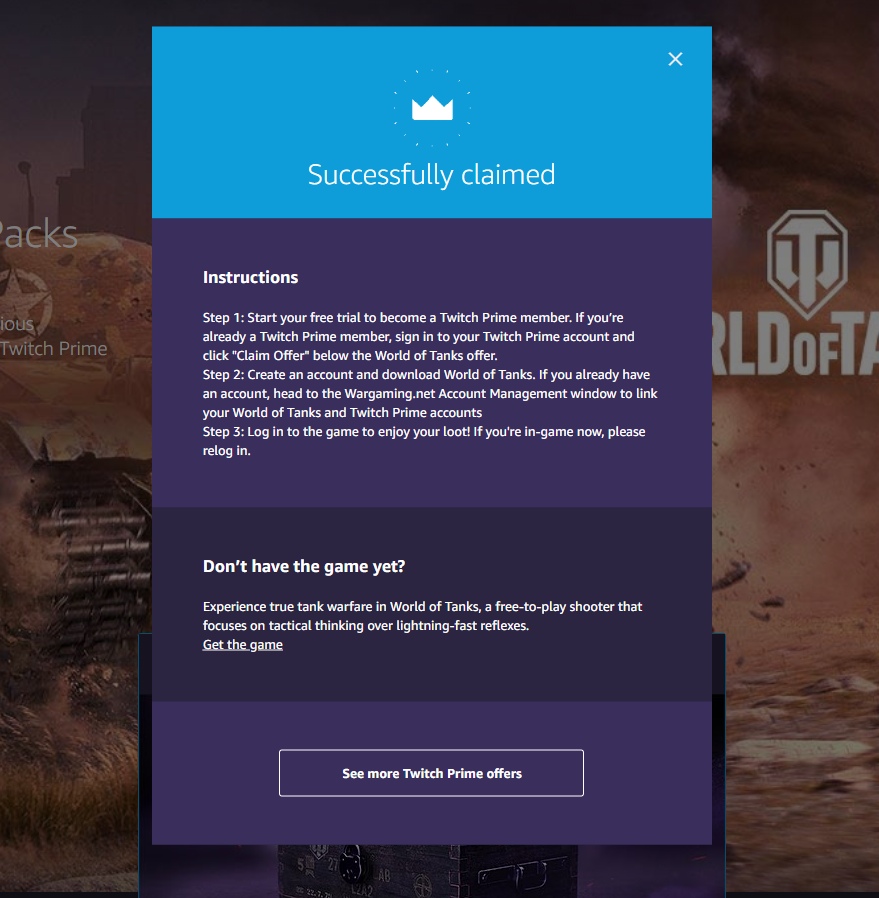Click the World of Tanks wordmark text

(795, 345)
